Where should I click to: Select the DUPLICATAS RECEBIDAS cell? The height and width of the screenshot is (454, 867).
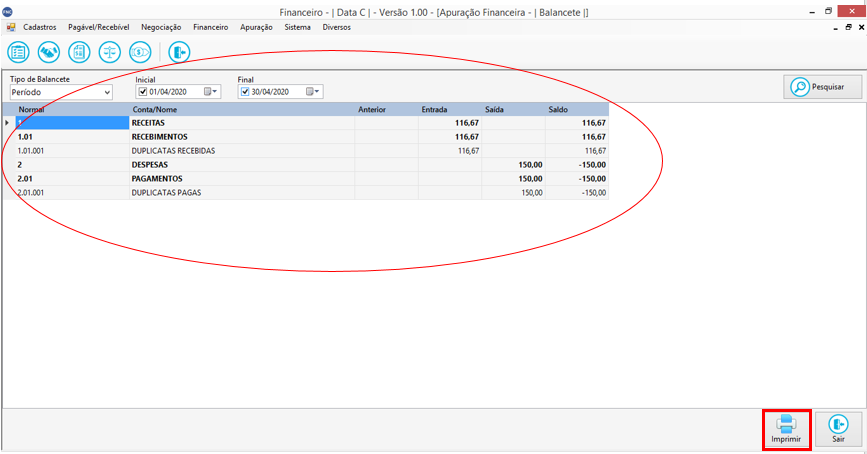(x=242, y=150)
